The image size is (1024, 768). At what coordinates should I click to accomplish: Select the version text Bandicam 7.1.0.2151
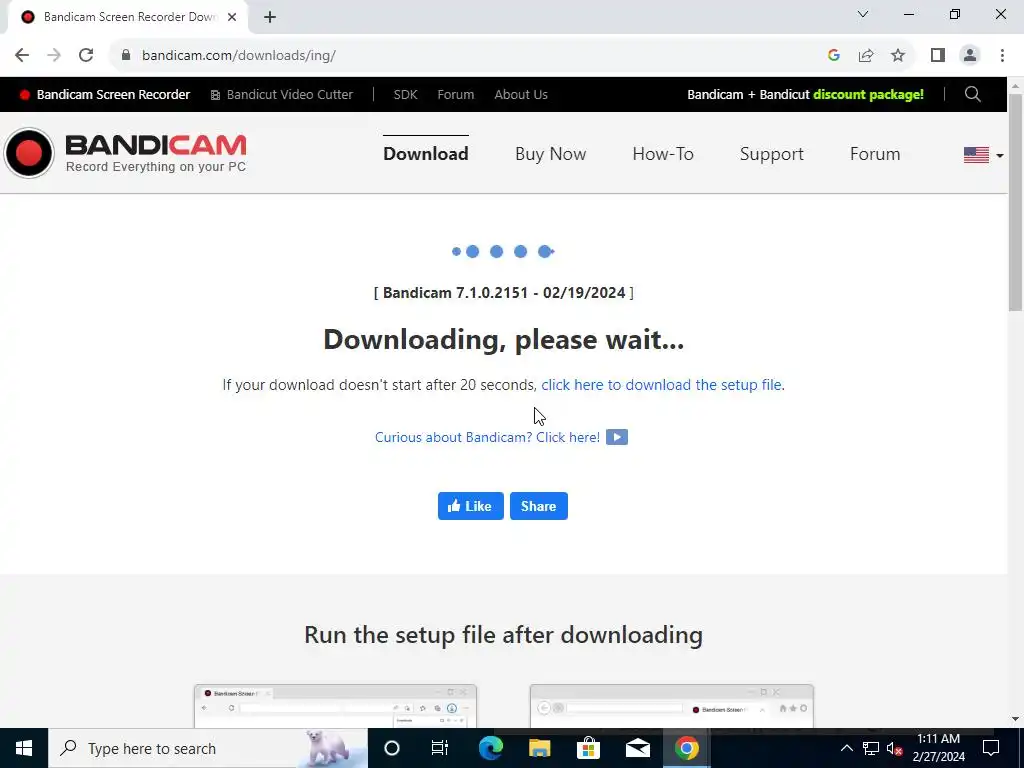click(455, 293)
